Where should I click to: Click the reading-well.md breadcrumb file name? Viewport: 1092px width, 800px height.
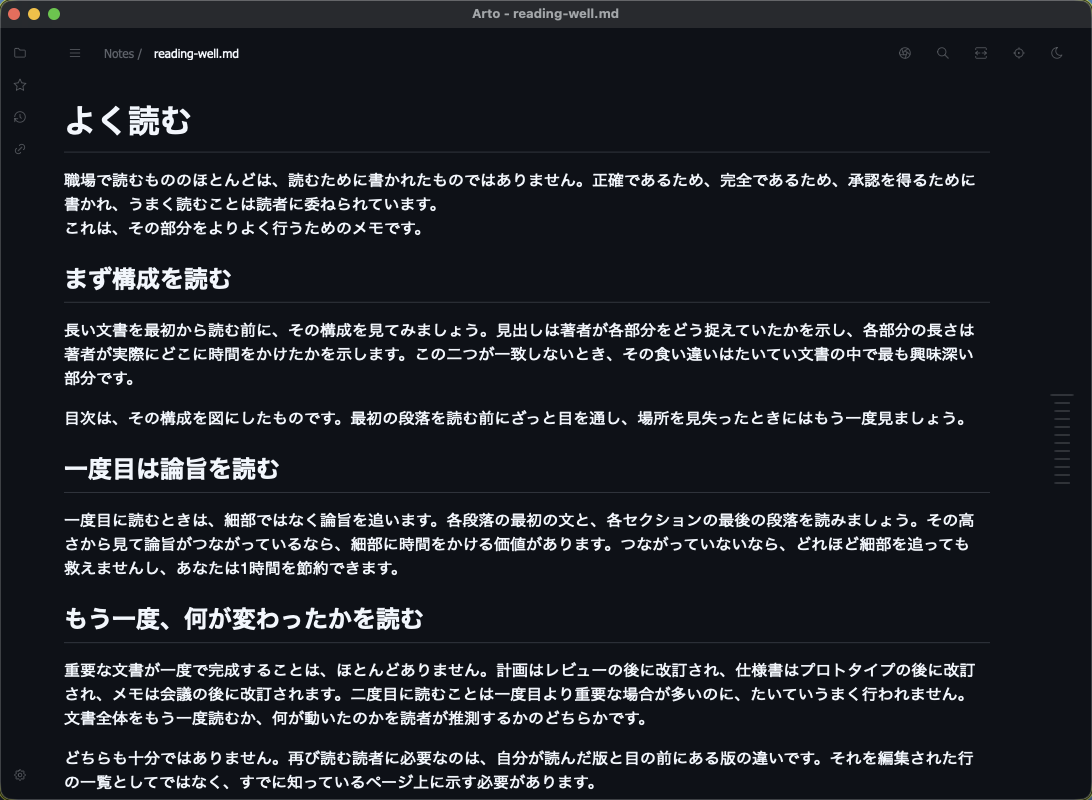(196, 54)
